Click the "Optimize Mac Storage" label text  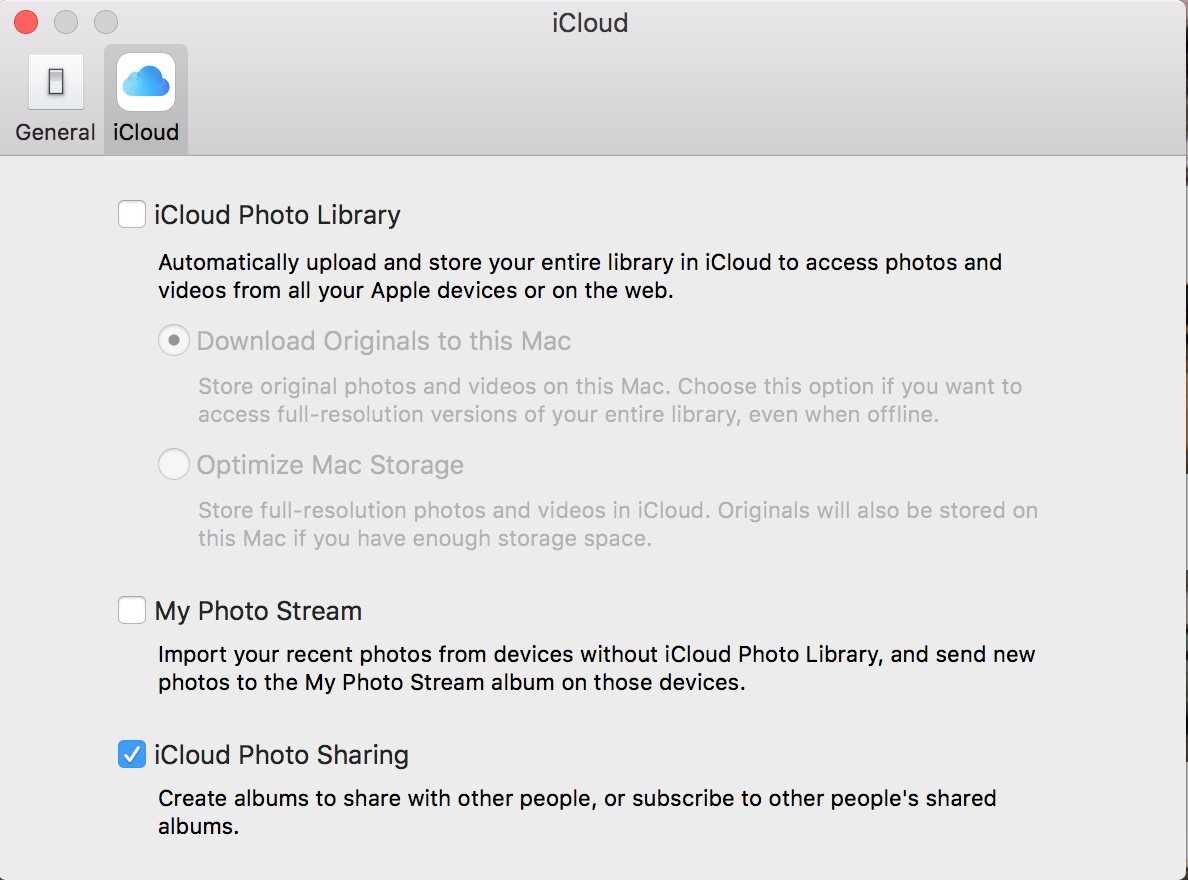[x=330, y=465]
